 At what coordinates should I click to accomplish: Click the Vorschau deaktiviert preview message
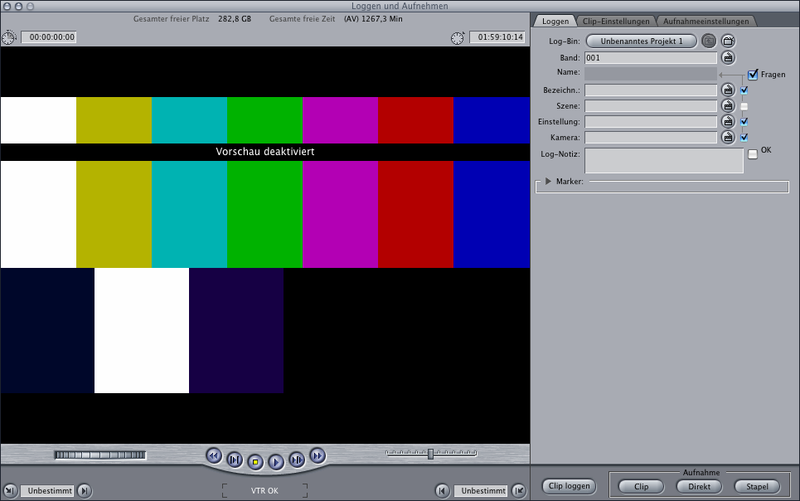click(265, 152)
